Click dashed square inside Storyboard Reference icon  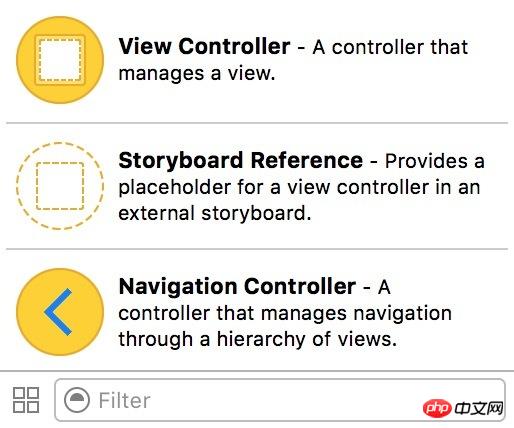click(x=60, y=186)
